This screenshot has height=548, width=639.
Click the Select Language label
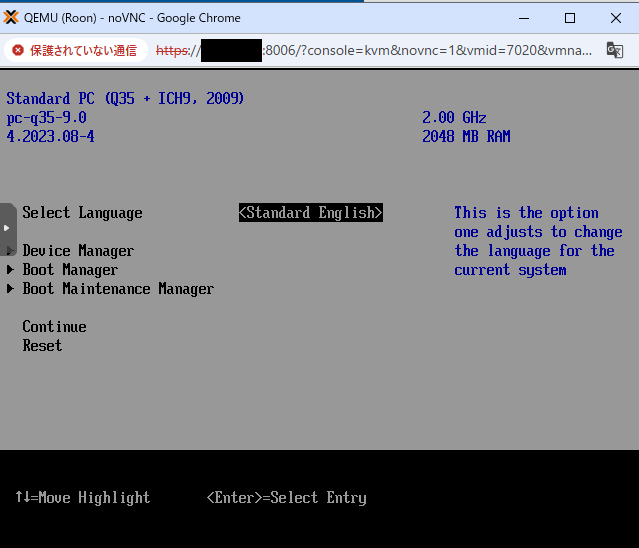point(82,213)
